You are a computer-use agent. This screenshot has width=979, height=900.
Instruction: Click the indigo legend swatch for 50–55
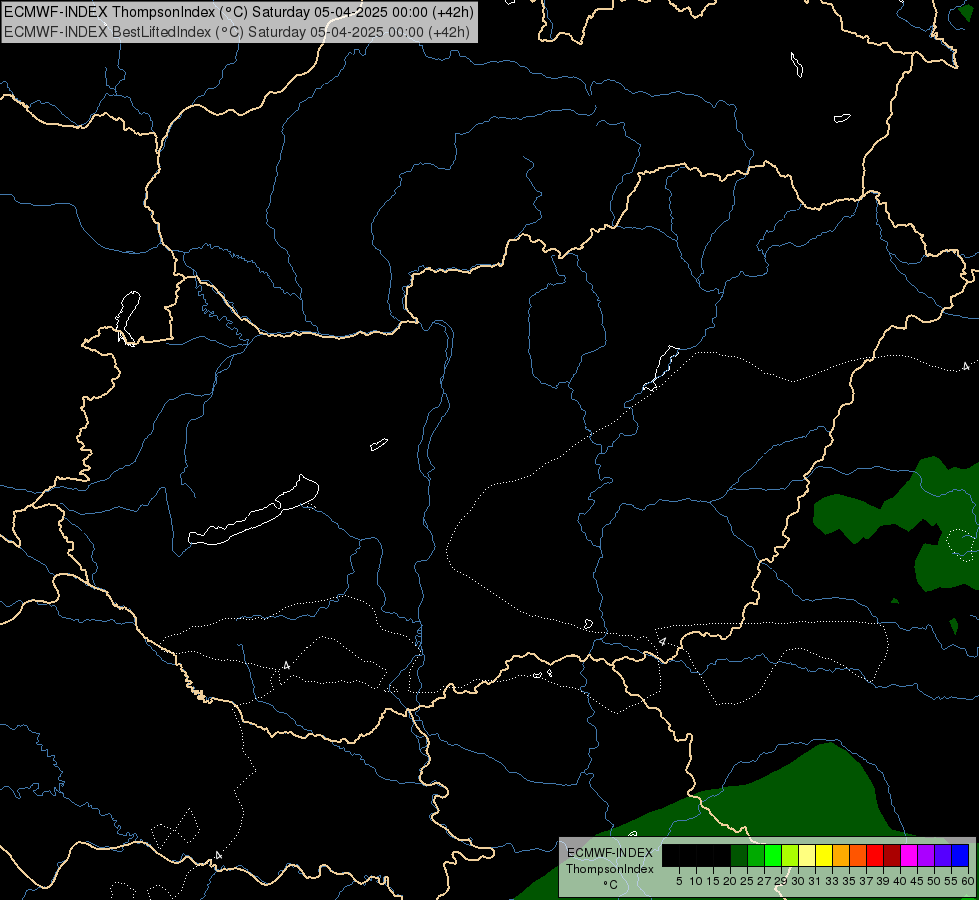pyautogui.click(x=943, y=855)
